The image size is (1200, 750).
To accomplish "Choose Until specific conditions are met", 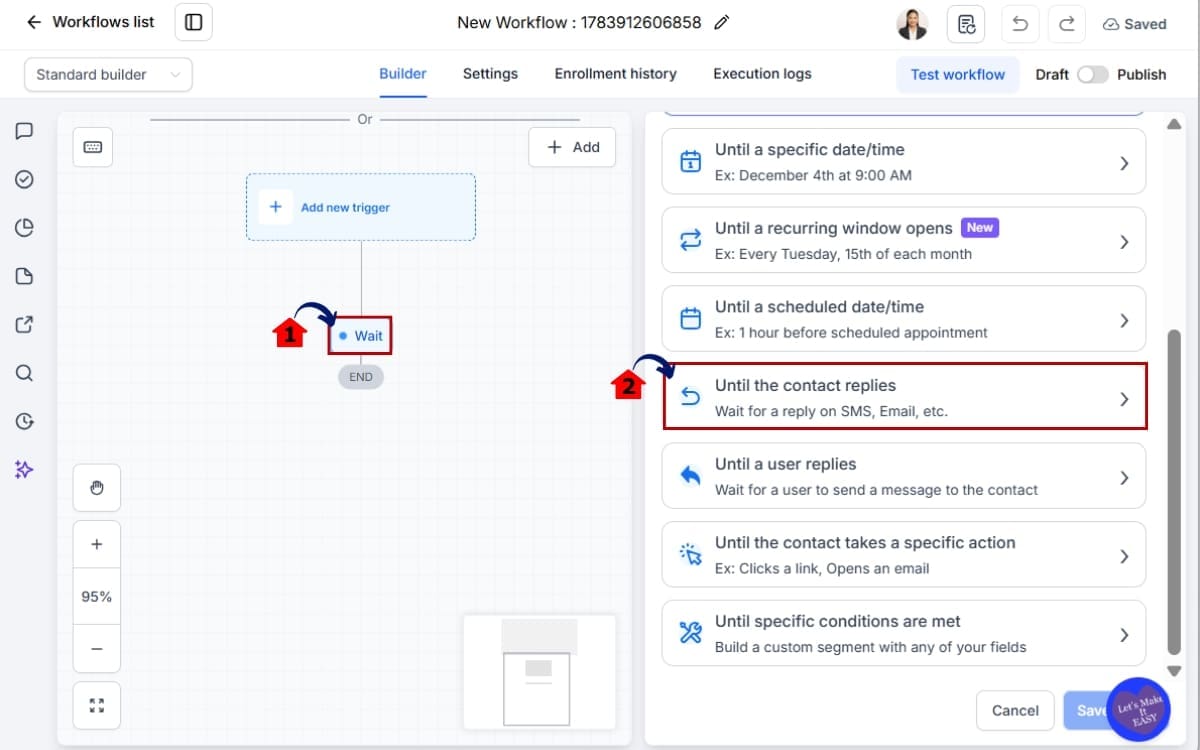I will [904, 633].
